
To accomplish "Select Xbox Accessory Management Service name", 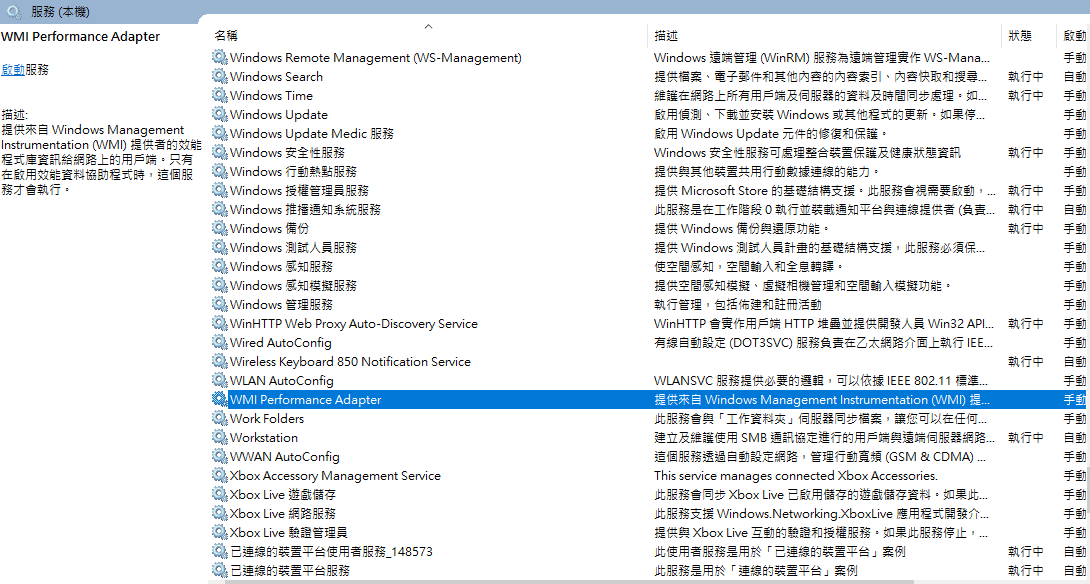I will [336, 476].
